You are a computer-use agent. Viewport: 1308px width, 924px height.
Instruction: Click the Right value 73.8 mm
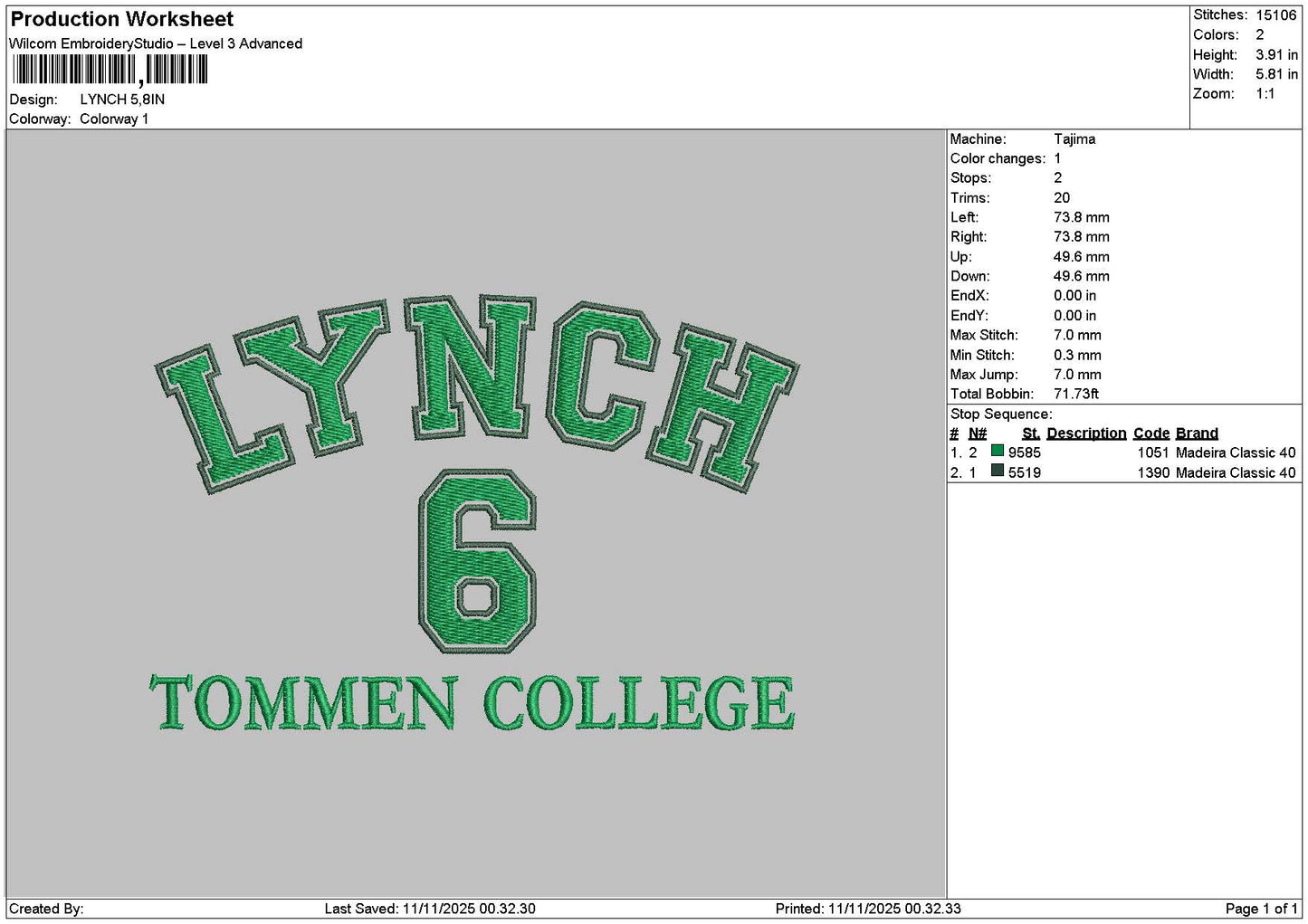click(1082, 237)
